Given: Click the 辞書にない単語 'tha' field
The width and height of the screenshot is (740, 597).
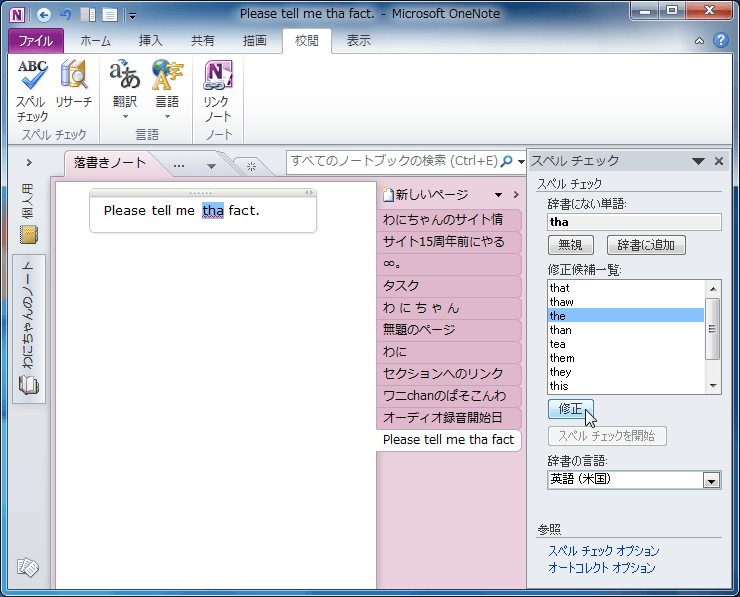Looking at the screenshot, I should point(634,222).
